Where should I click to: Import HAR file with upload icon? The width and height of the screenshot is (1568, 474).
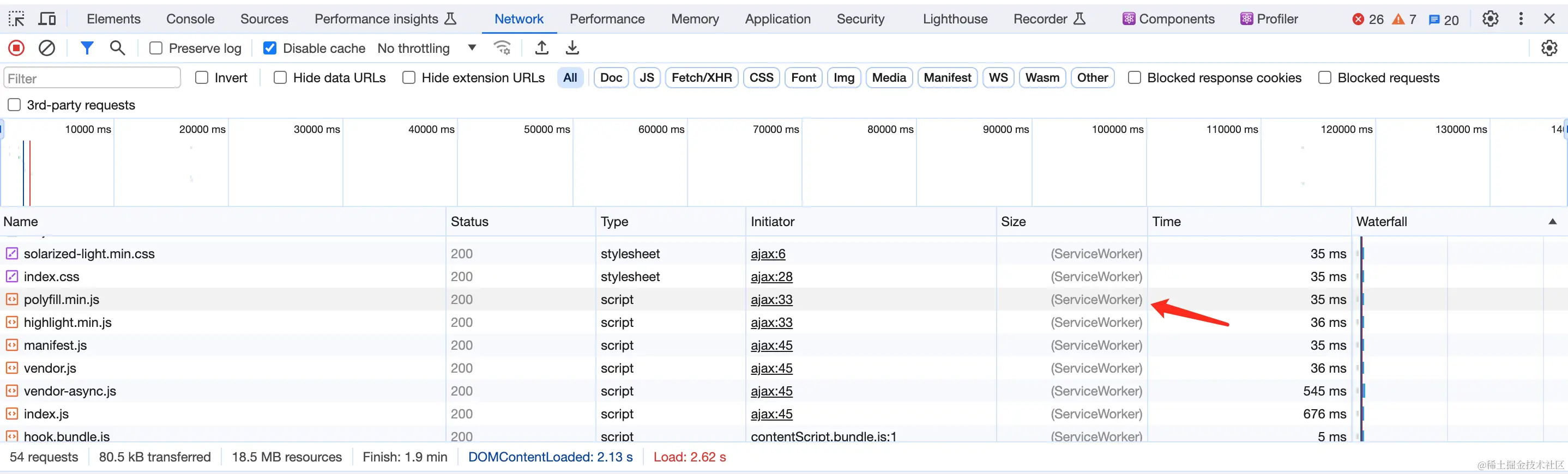(x=541, y=47)
